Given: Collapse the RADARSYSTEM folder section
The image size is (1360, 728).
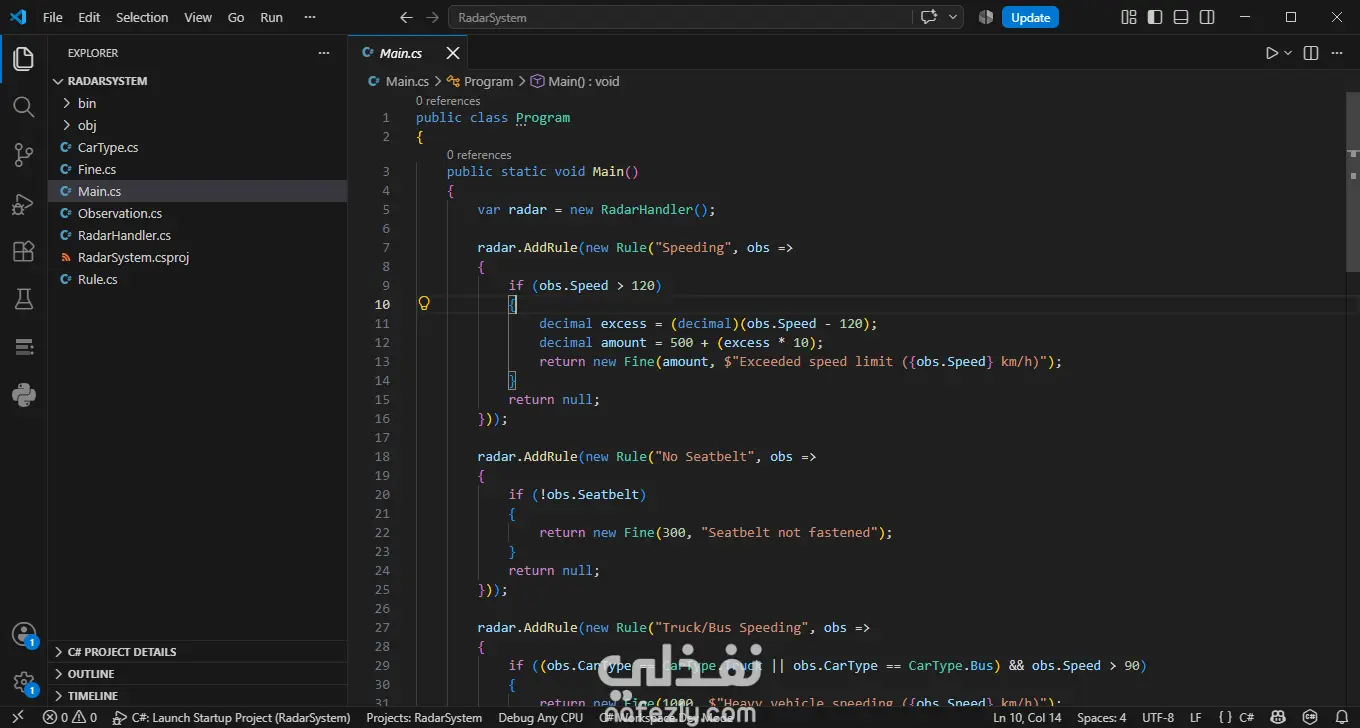Looking at the screenshot, I should 198,81.
